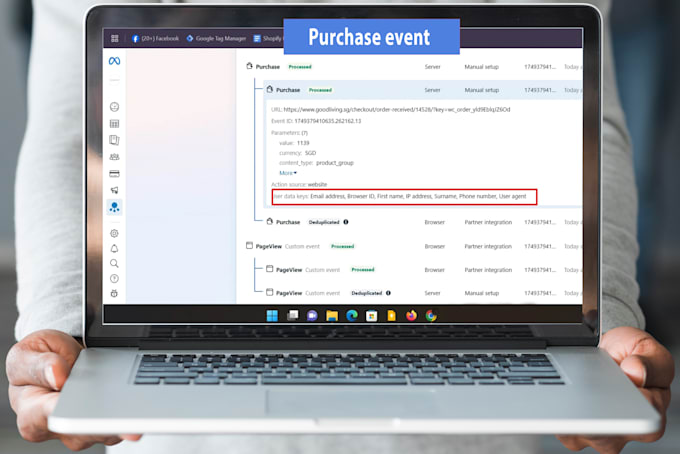Launch Firefox from the taskbar
The height and width of the screenshot is (454, 680).
pos(411,316)
